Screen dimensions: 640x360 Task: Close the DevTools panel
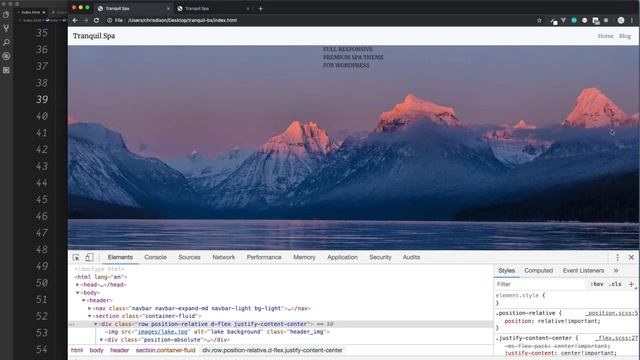click(631, 257)
